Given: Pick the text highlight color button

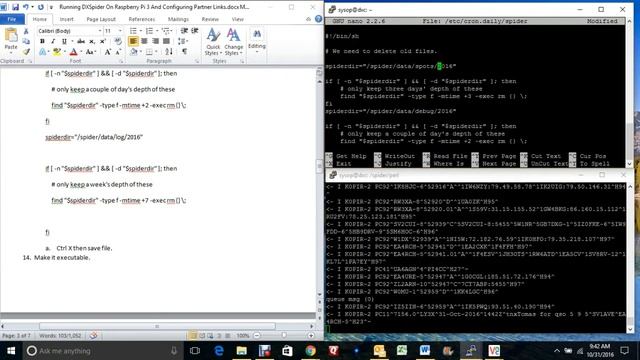Looking at the screenshot, I should coord(56,52).
